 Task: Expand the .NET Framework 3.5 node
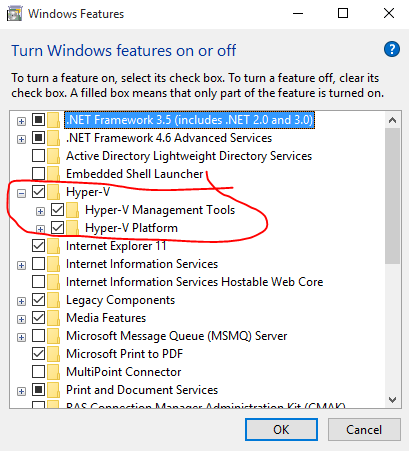pos(21,121)
